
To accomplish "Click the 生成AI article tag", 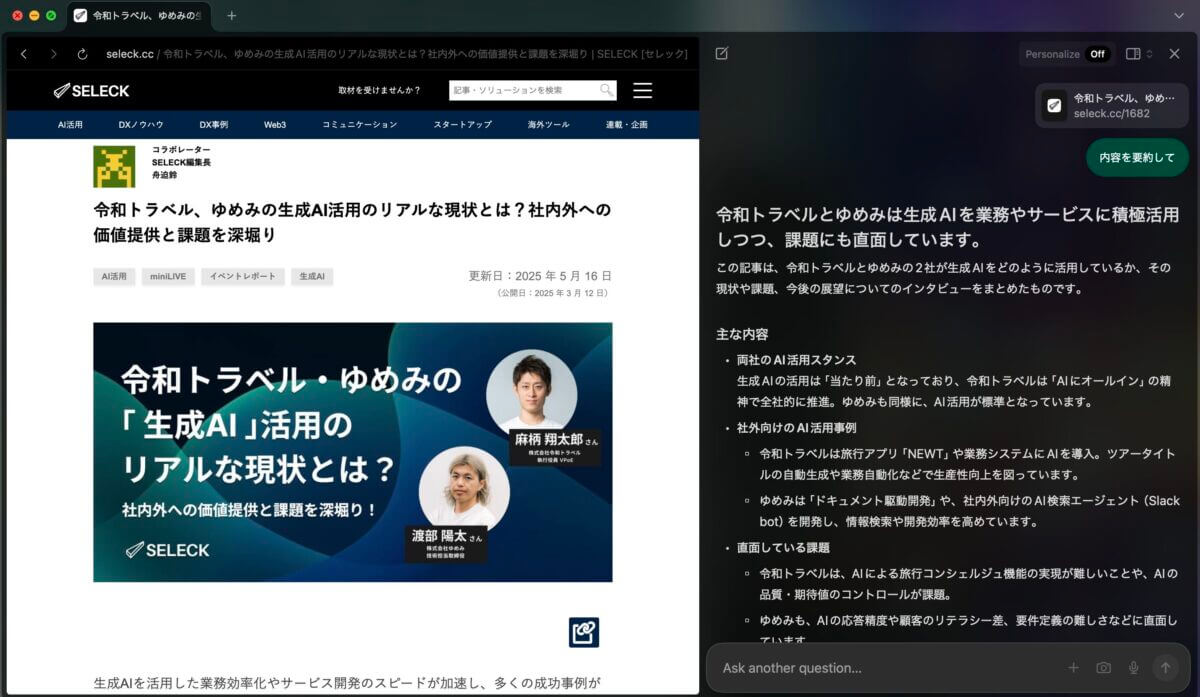I will 312,276.
